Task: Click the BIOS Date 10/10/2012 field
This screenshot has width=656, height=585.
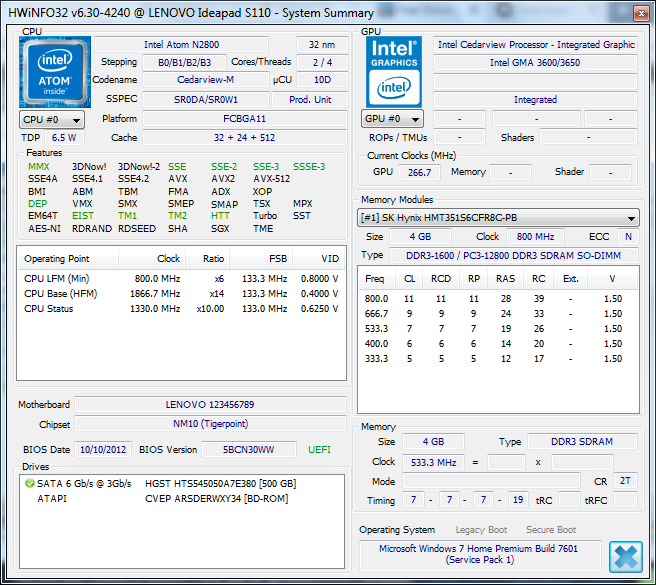Action: tap(103, 449)
